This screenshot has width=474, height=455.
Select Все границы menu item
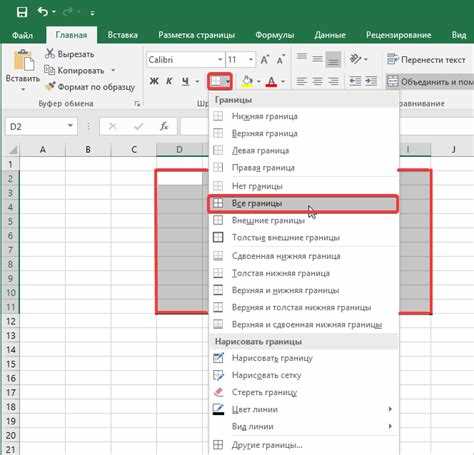pyautogui.click(x=303, y=203)
